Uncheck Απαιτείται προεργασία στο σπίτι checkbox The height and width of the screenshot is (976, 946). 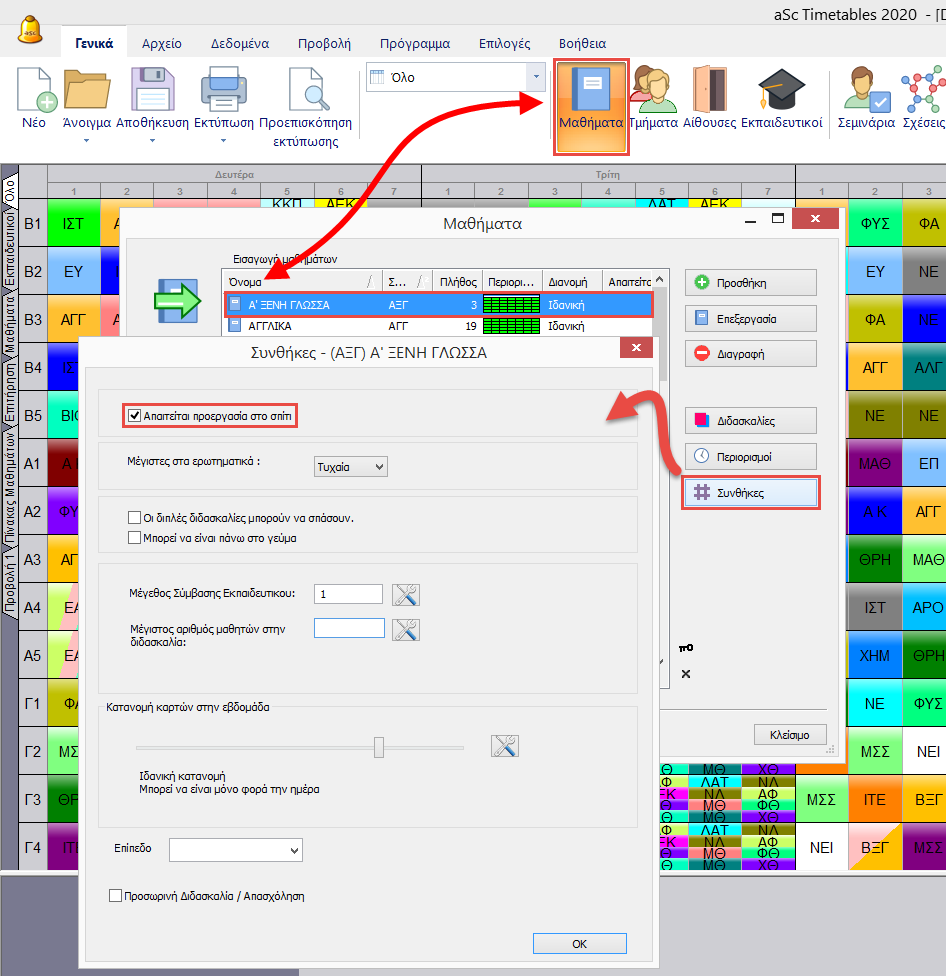point(135,414)
